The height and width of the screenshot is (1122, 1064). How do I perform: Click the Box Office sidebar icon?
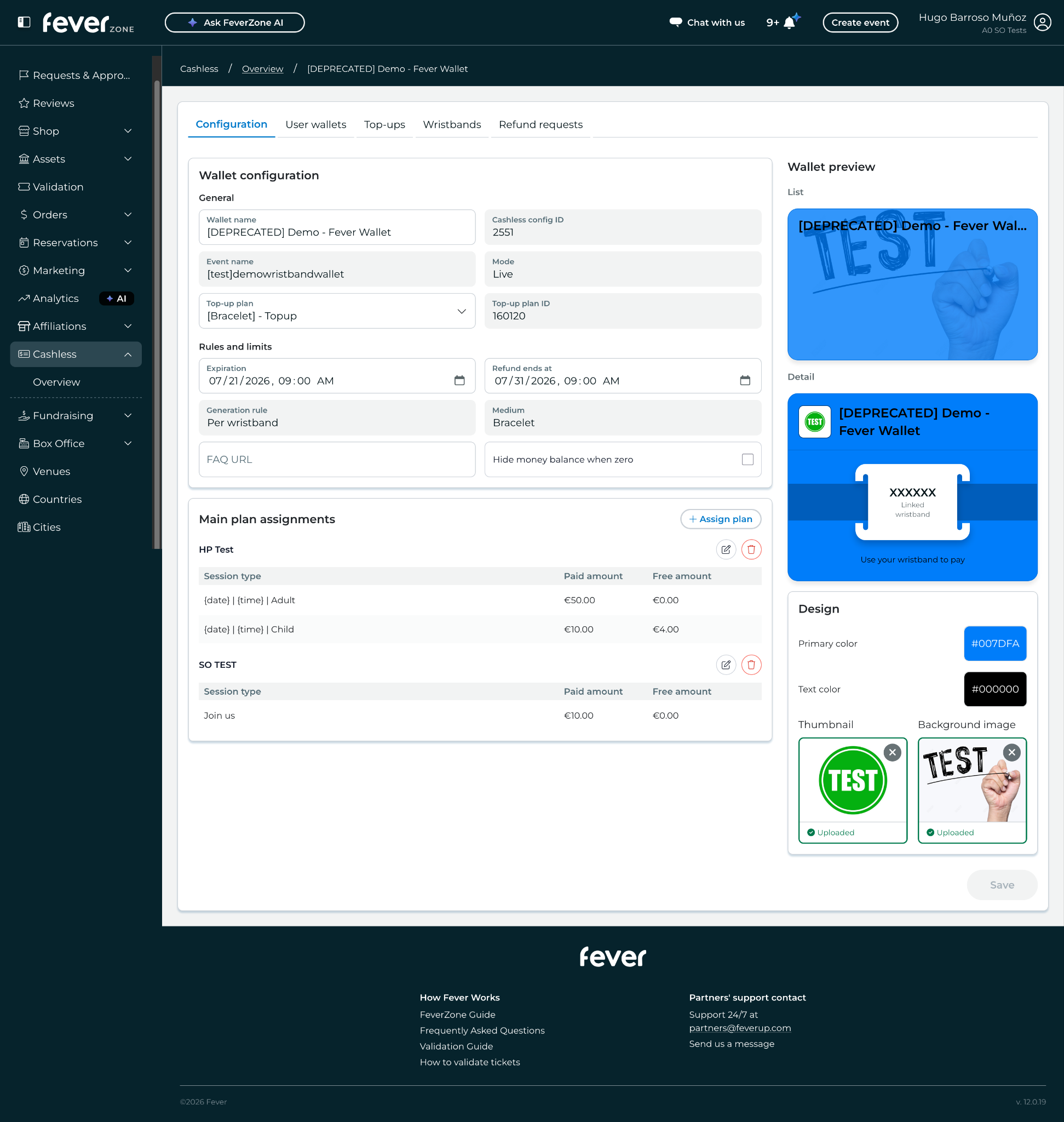(x=24, y=443)
